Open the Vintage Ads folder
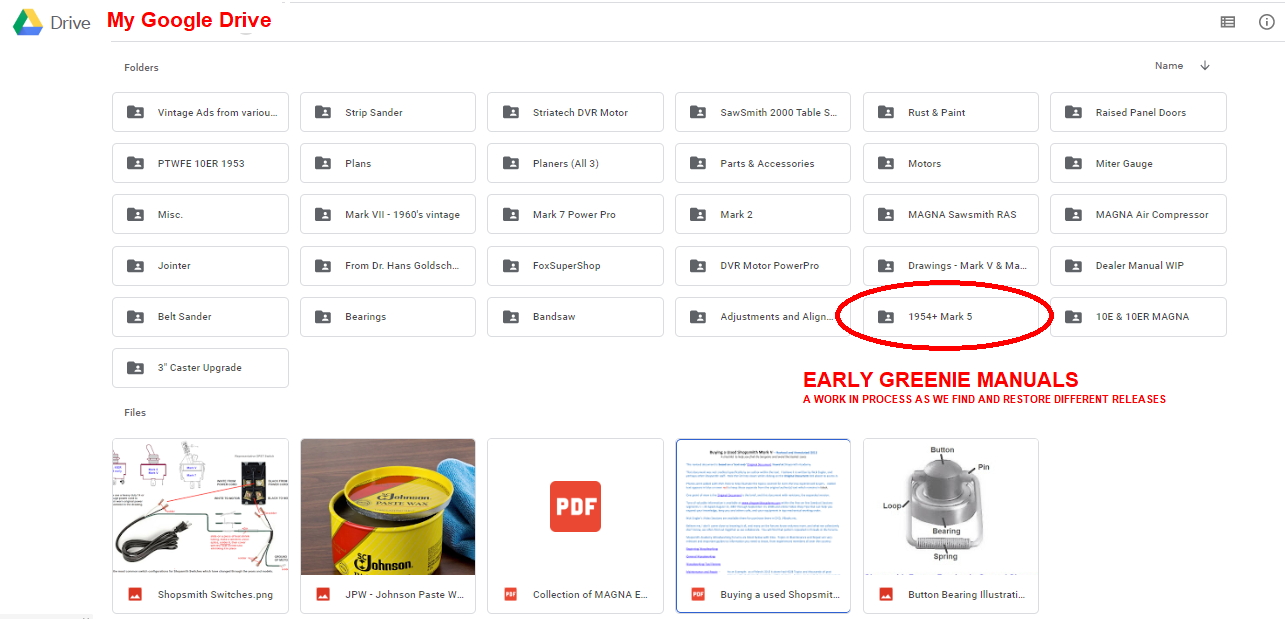The image size is (1285, 619). (x=200, y=112)
